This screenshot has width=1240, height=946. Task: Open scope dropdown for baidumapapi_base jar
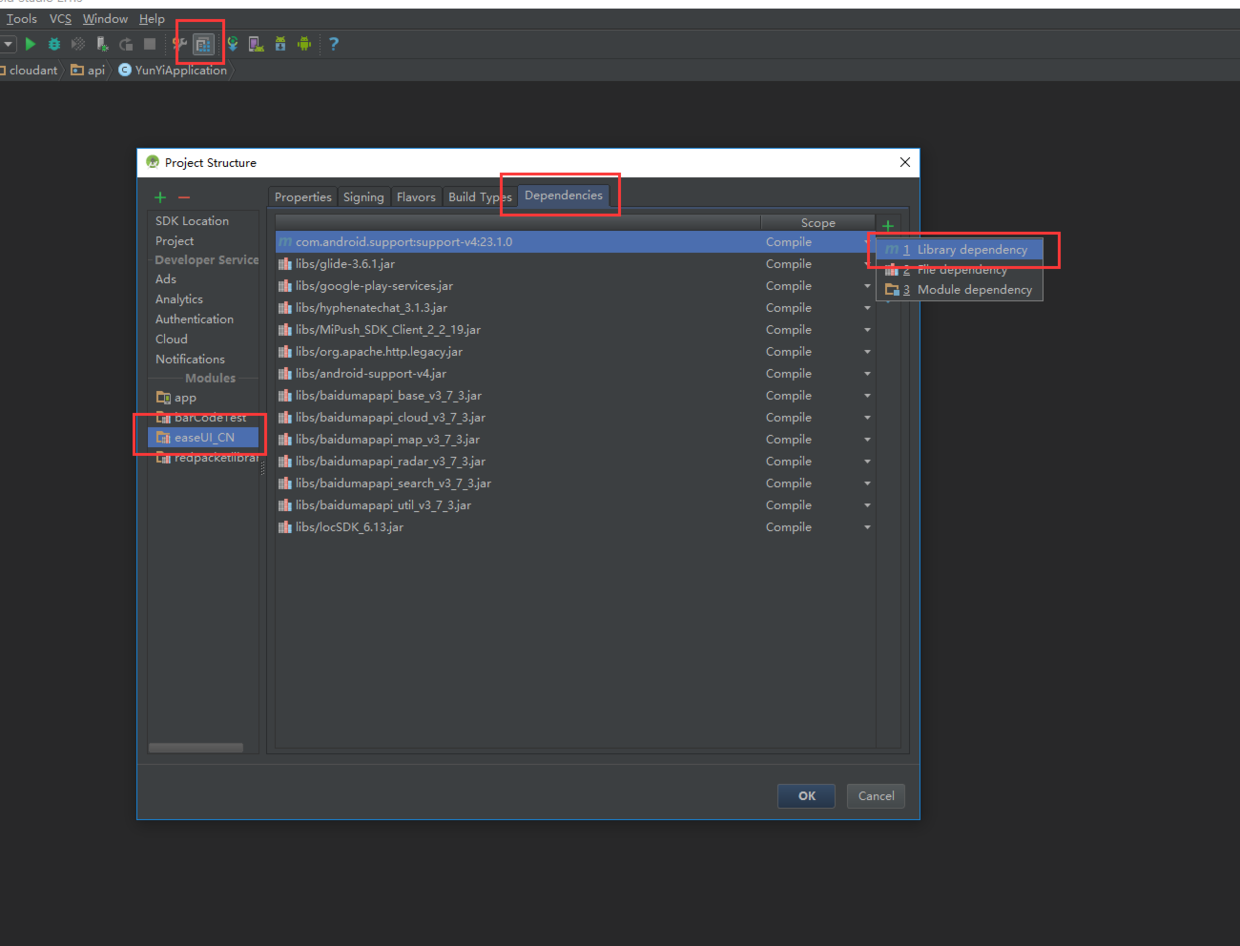[867, 396]
